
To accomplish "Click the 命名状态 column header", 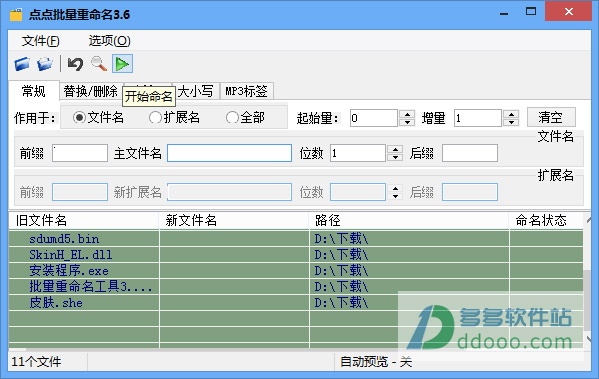I will coord(546,220).
